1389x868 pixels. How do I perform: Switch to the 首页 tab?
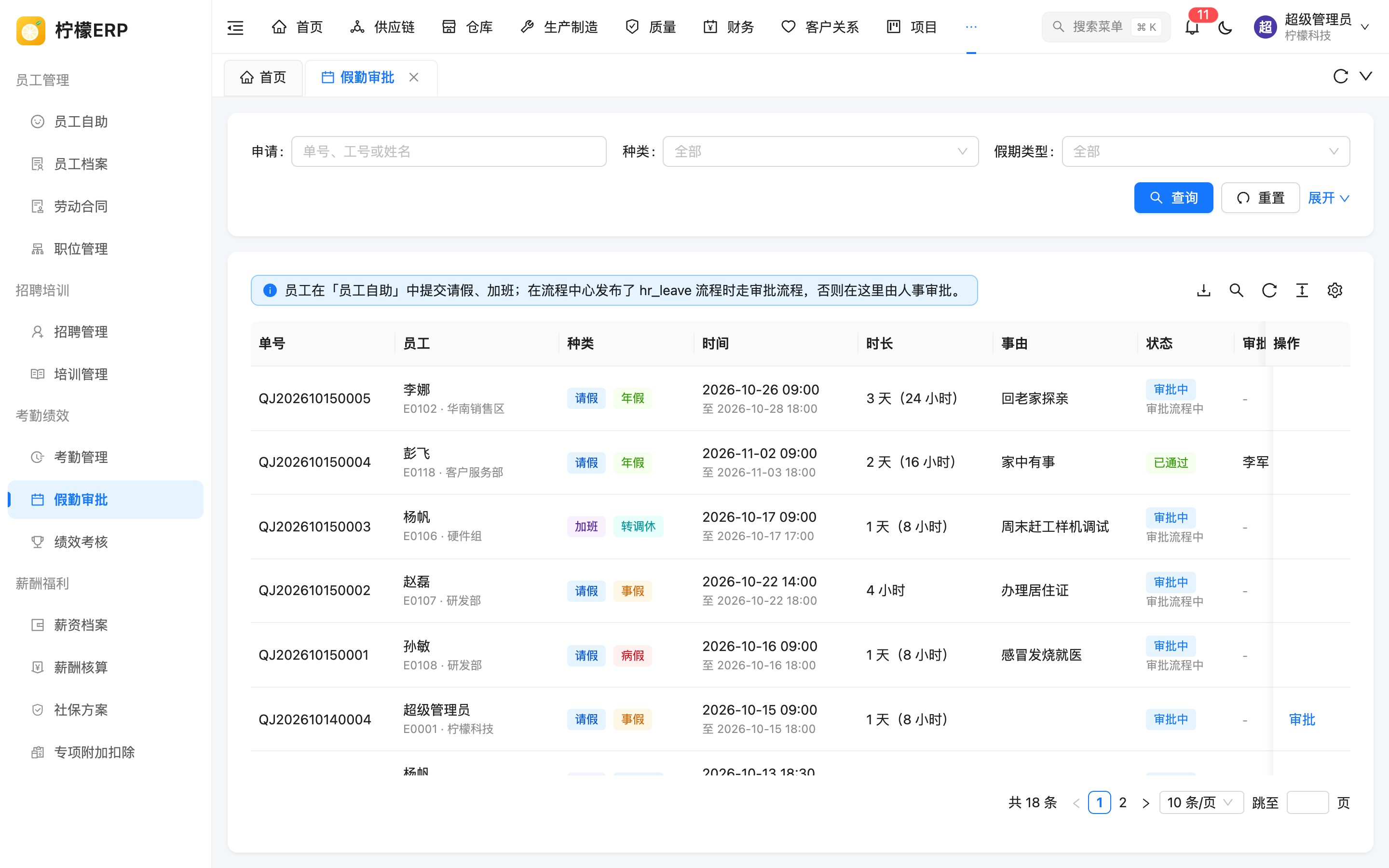pyautogui.click(x=263, y=78)
